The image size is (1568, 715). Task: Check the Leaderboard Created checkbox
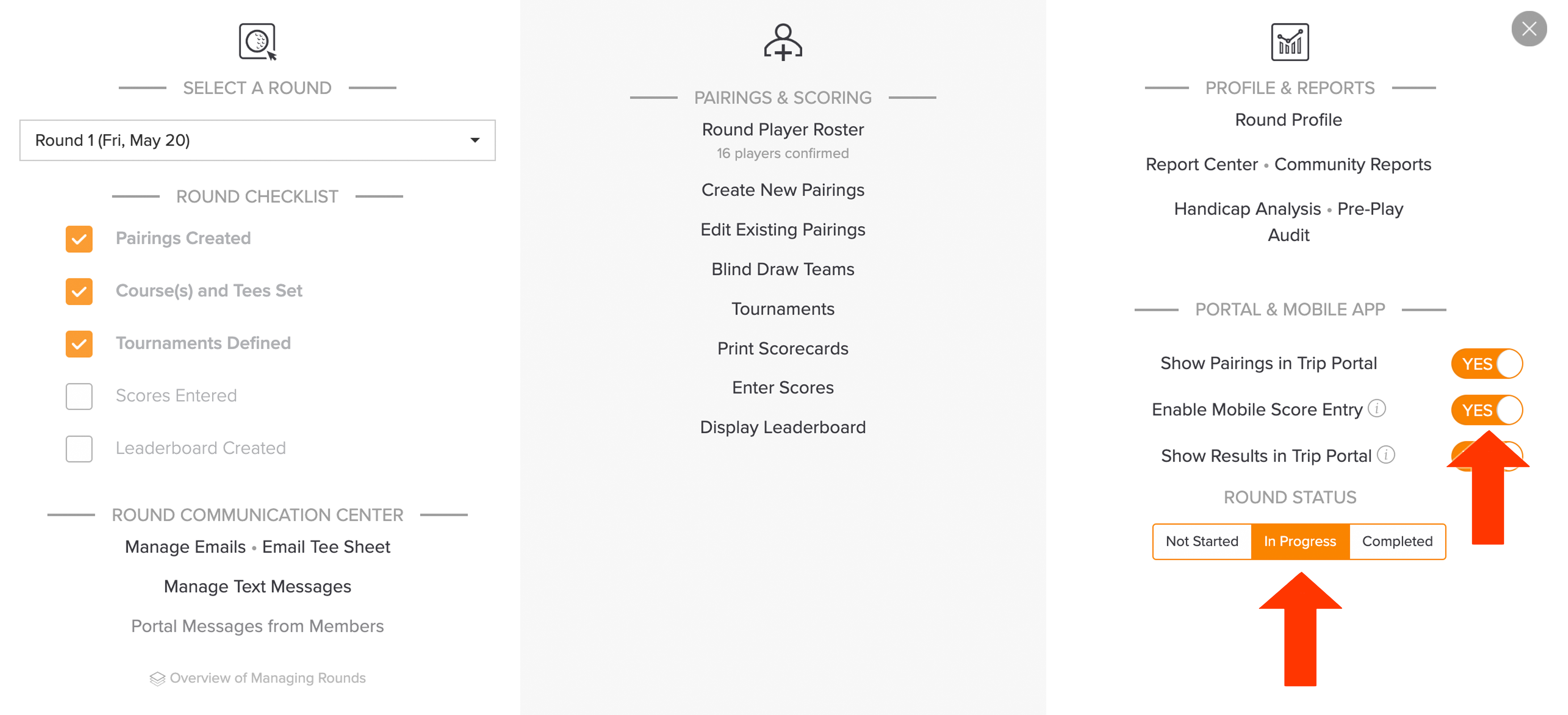coord(79,448)
